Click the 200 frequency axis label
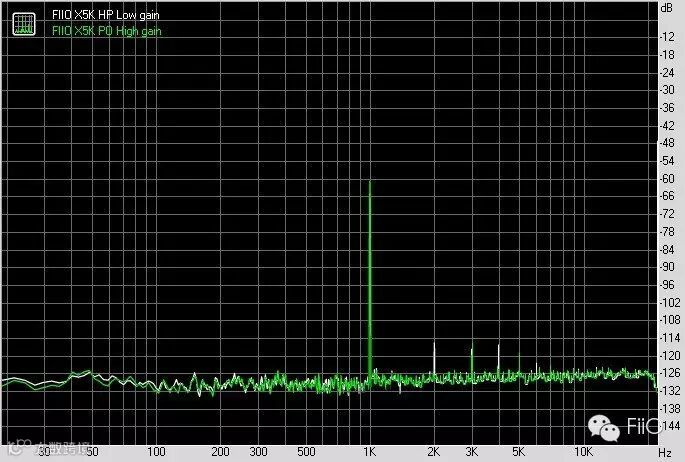The image size is (685, 462). [220, 452]
